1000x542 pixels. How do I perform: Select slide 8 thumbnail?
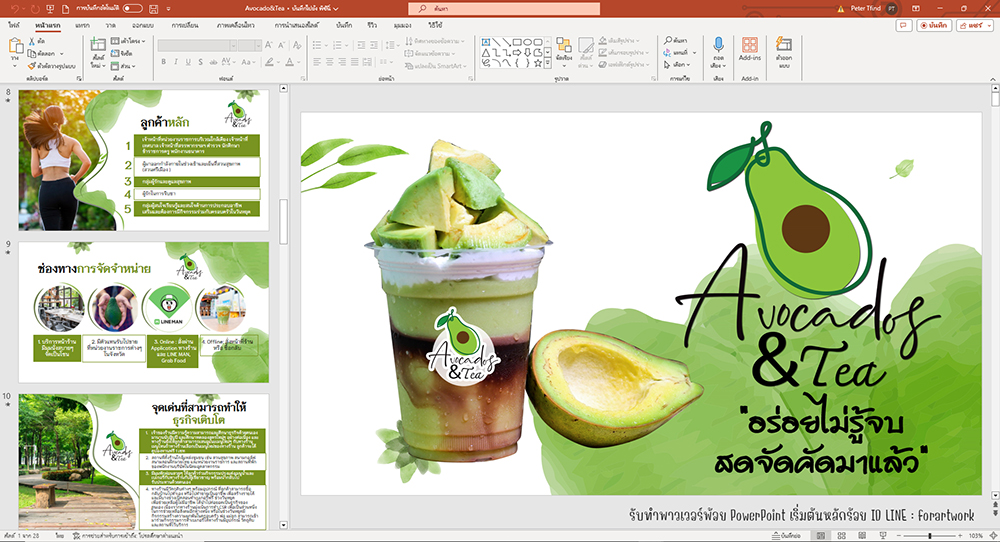pos(143,160)
